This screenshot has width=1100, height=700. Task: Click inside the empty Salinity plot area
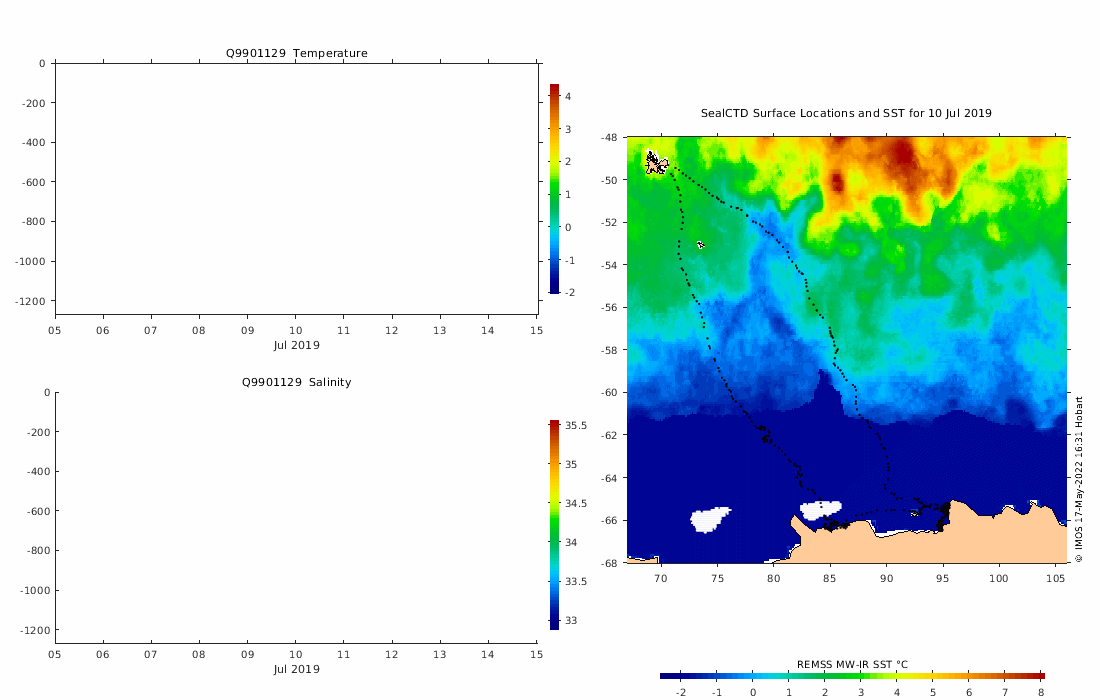[x=296, y=518]
